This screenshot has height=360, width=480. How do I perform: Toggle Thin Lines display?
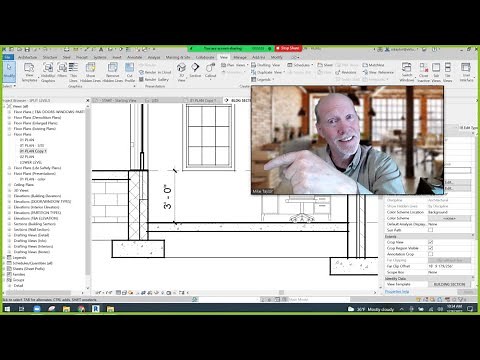coord(73,72)
